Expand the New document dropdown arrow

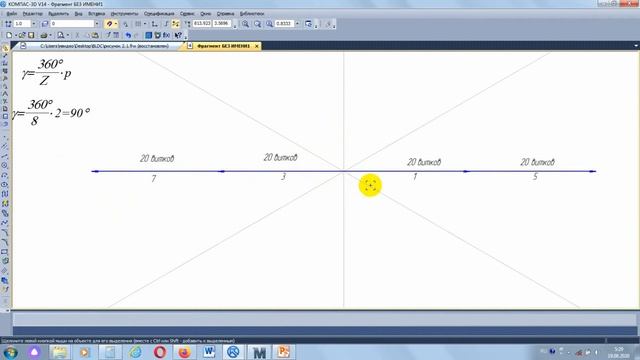(16, 35)
